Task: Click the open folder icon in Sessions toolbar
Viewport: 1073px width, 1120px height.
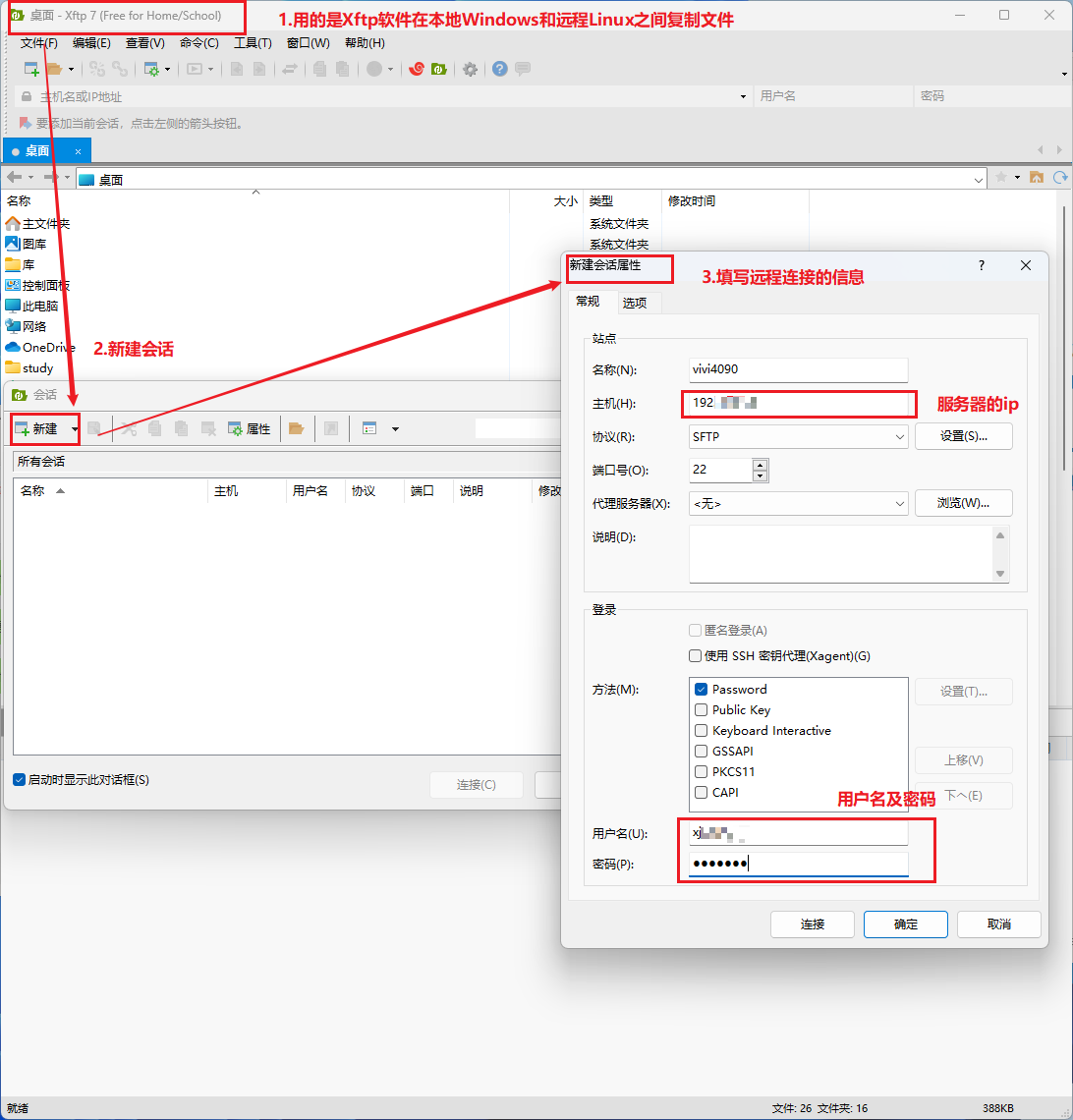Action: (297, 428)
